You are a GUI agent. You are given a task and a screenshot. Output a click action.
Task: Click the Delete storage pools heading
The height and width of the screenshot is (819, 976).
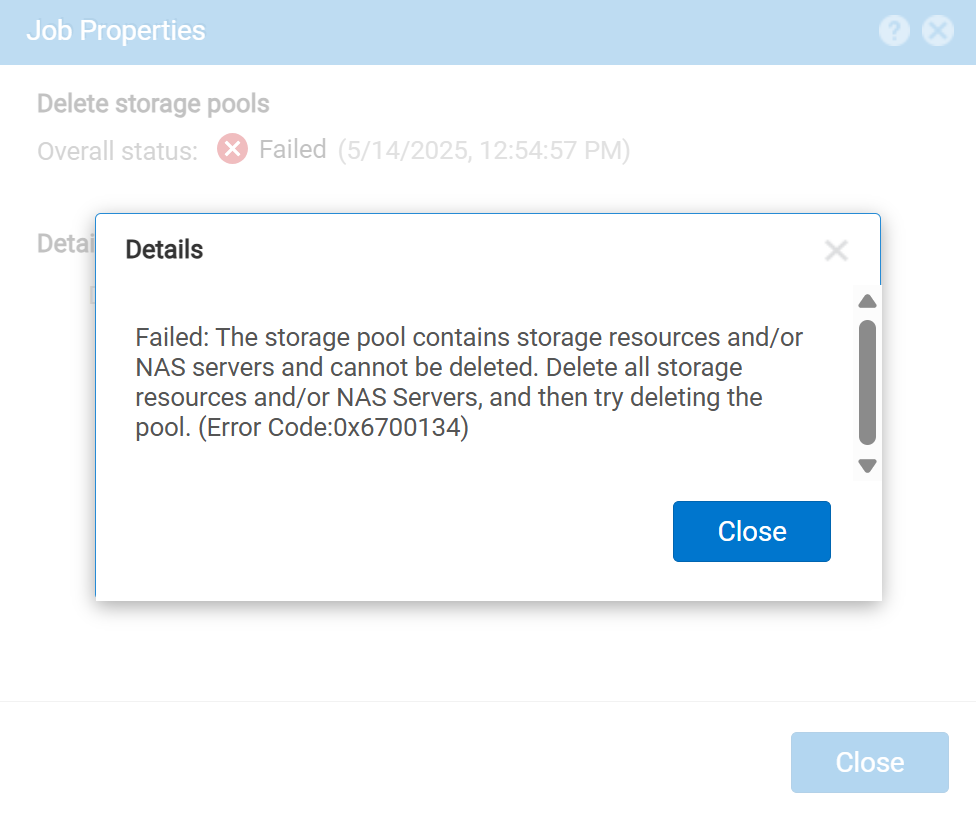[152, 103]
